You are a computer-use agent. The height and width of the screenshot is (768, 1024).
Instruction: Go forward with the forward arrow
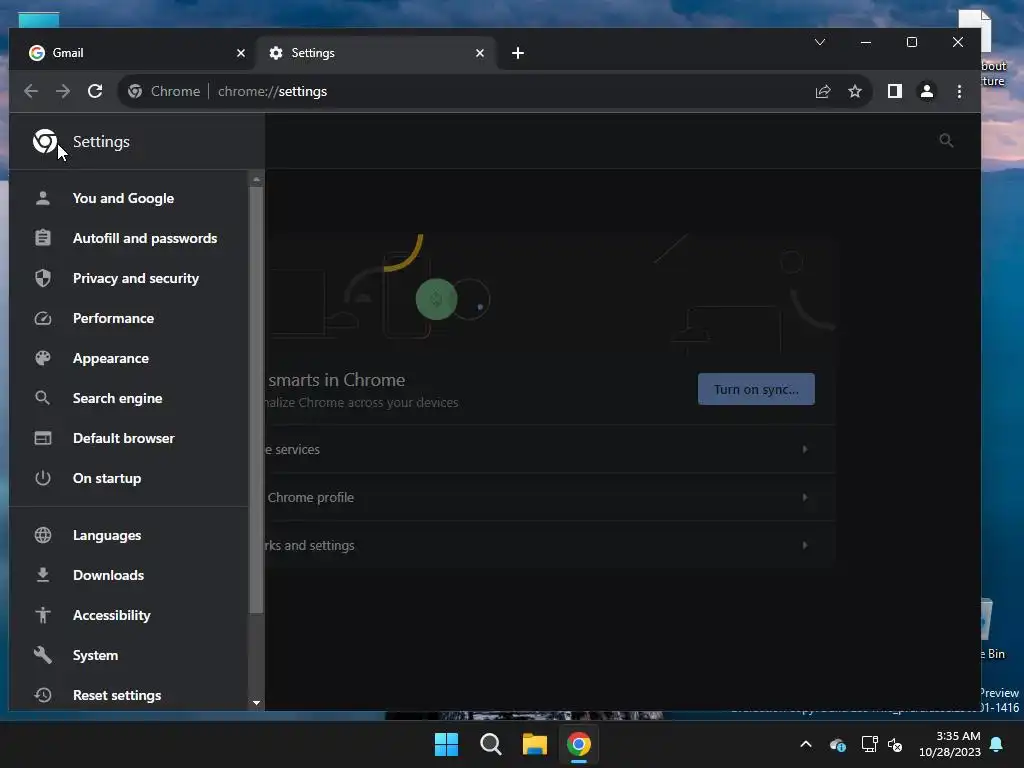[x=63, y=91]
